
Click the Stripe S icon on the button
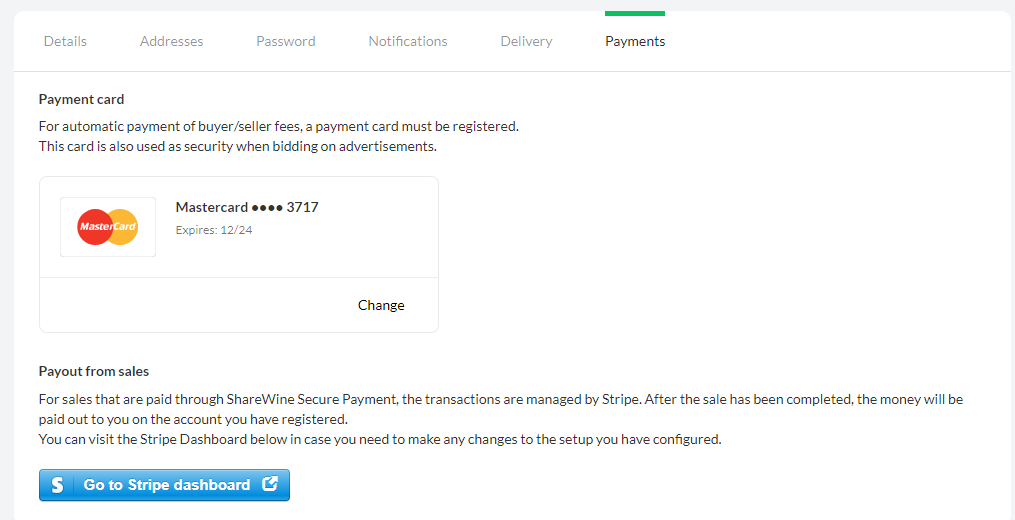pyautogui.click(x=58, y=485)
